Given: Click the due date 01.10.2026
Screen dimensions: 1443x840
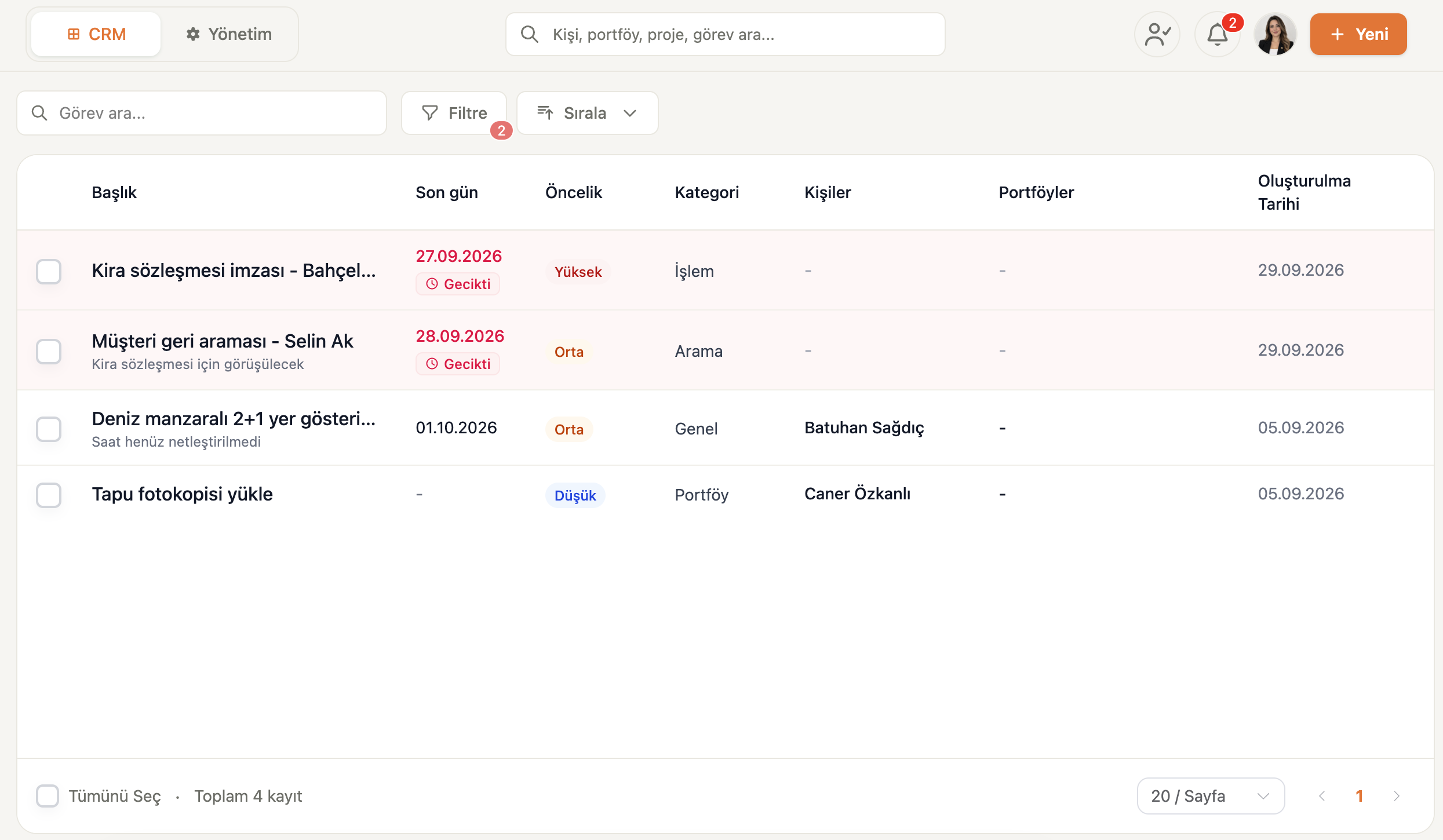Looking at the screenshot, I should coord(456,428).
